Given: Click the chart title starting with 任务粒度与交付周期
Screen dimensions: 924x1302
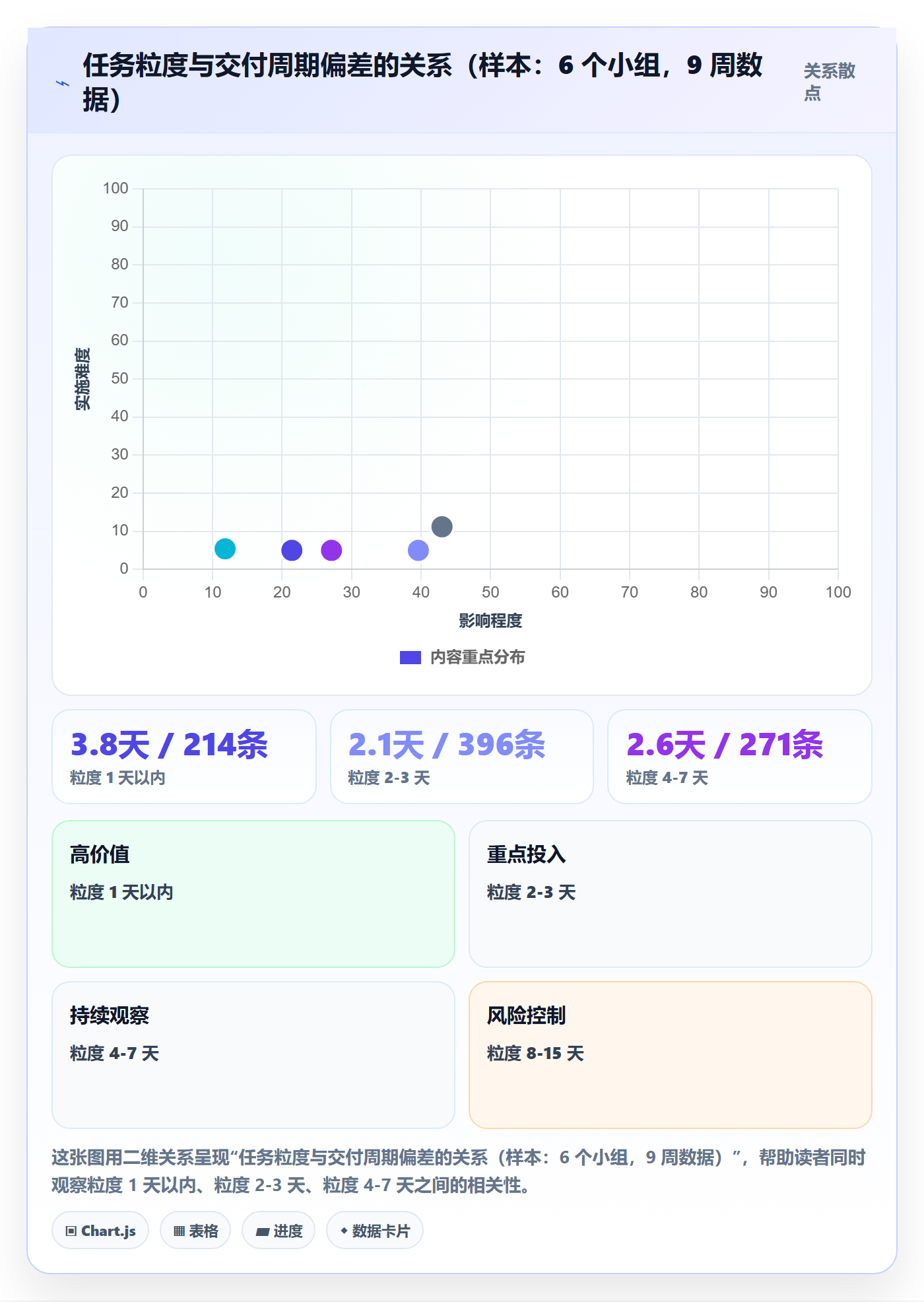Looking at the screenshot, I should coord(422,83).
